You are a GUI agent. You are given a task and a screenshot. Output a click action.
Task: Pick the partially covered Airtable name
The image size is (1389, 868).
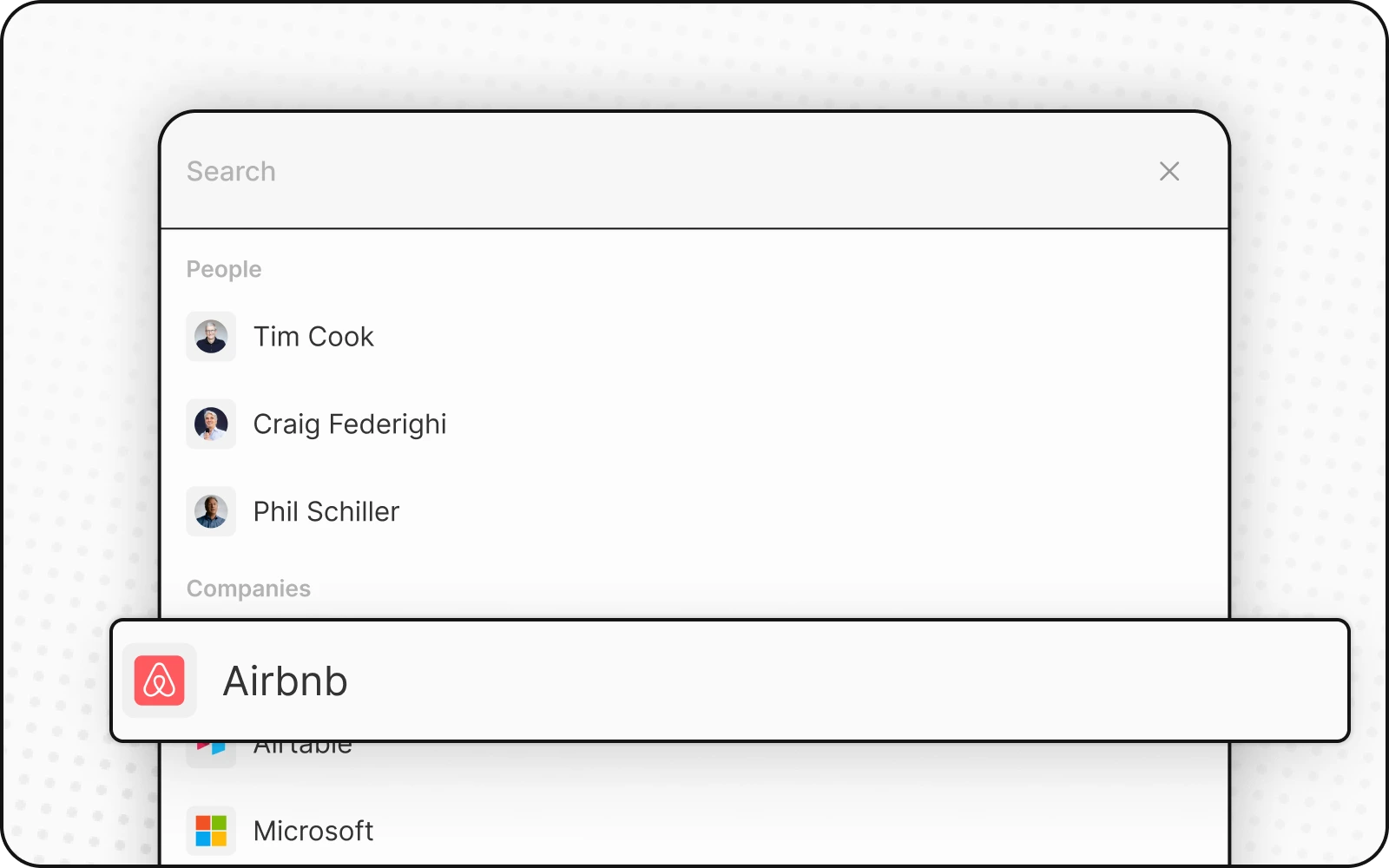point(303,747)
